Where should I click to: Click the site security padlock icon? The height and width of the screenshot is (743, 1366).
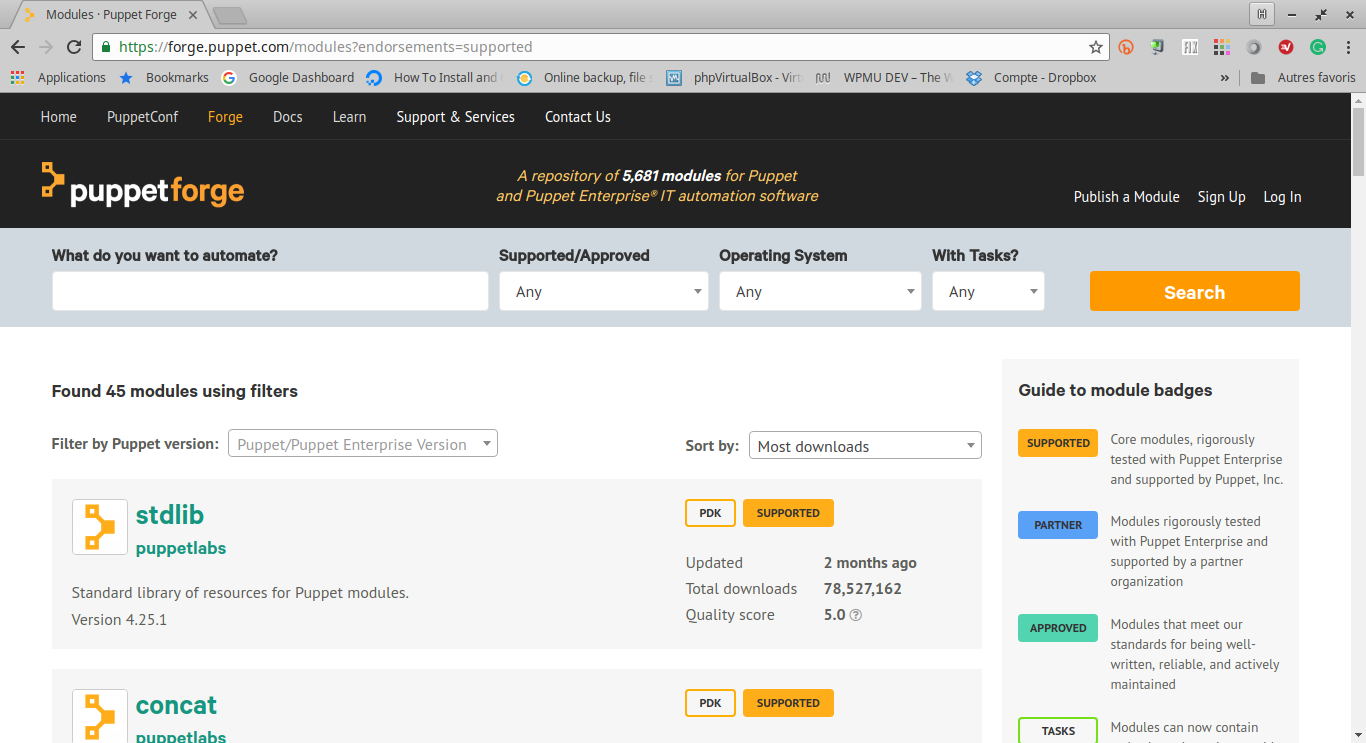[106, 47]
